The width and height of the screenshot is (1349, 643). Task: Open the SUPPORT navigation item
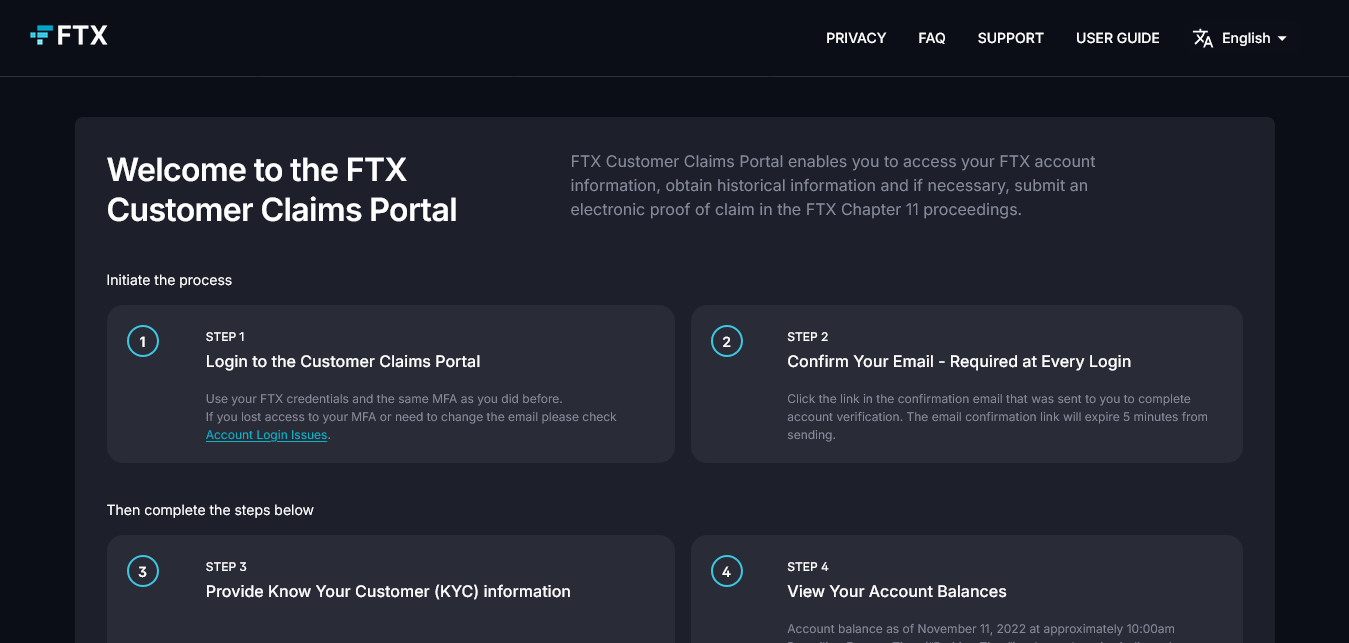(1011, 38)
